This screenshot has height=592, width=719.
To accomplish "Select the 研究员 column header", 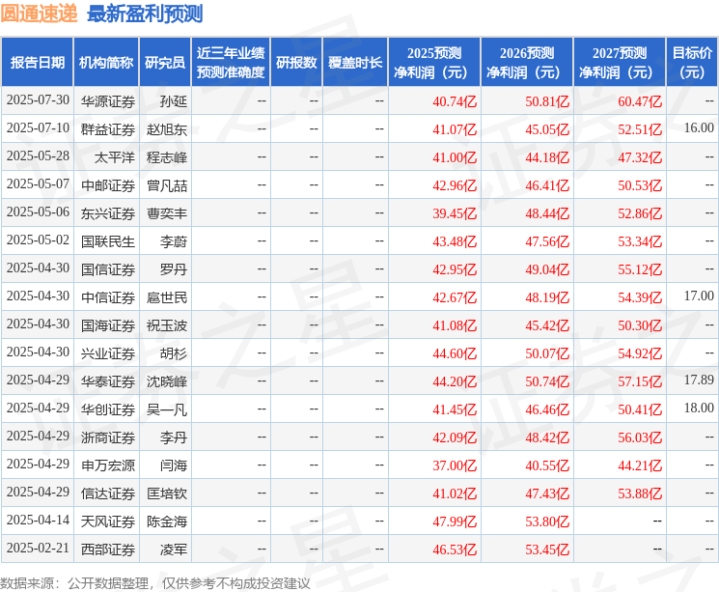I will (165, 62).
